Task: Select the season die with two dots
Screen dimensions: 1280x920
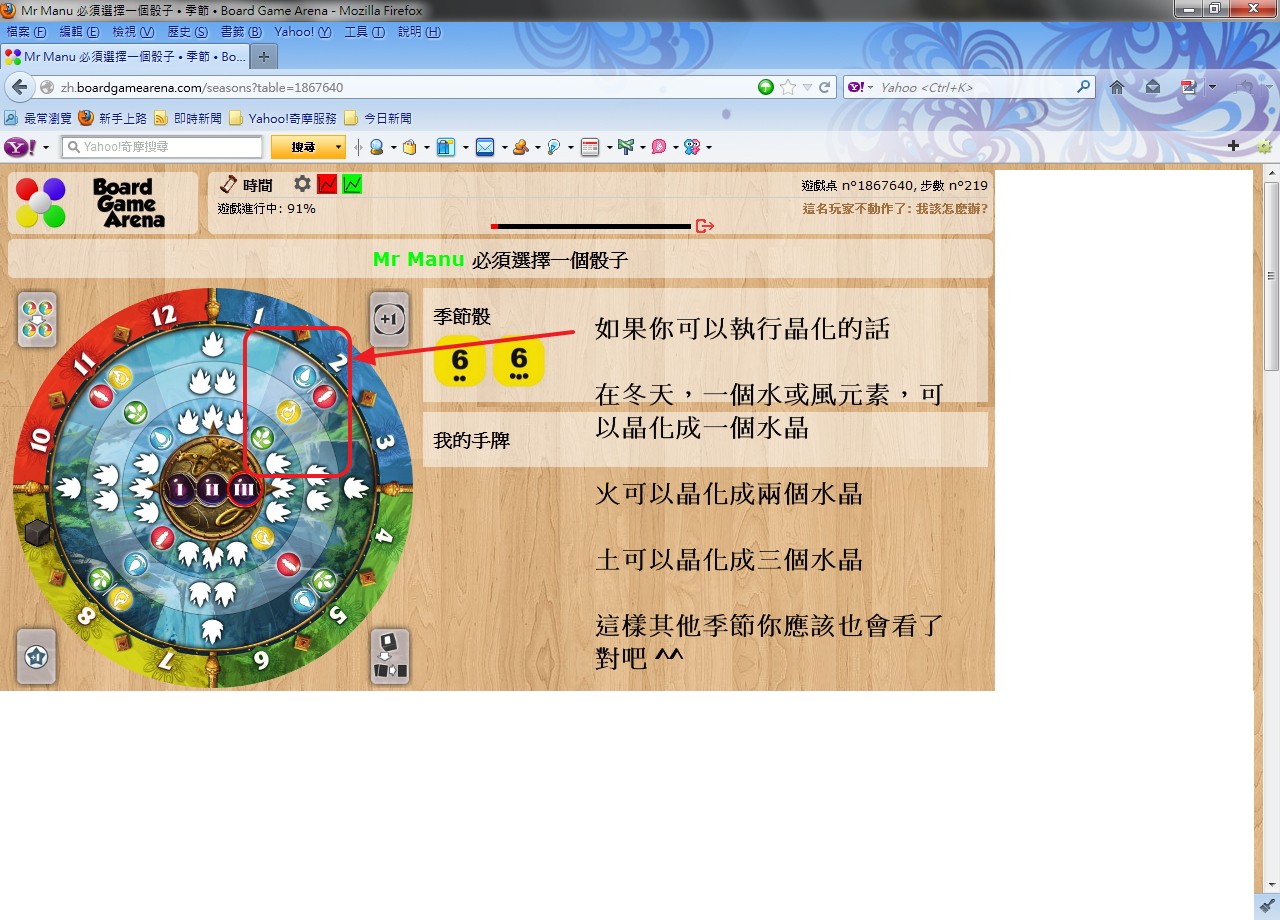Action: 460,361
